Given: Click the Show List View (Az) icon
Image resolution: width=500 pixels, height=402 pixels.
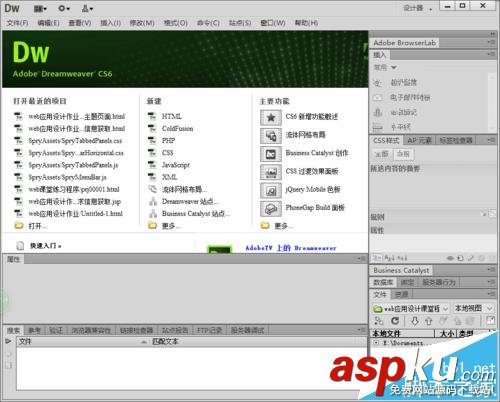Looking at the screenshot, I should pos(389,258).
